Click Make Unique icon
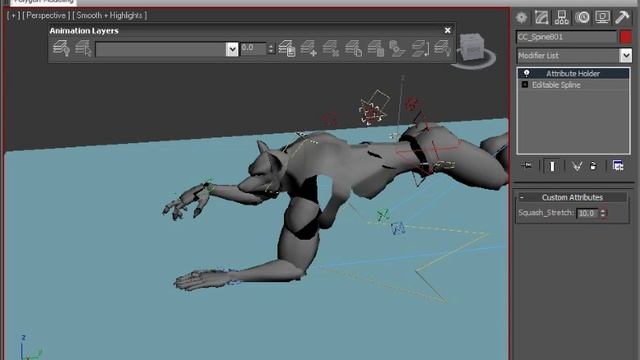This screenshot has height=360, width=640. click(576, 166)
